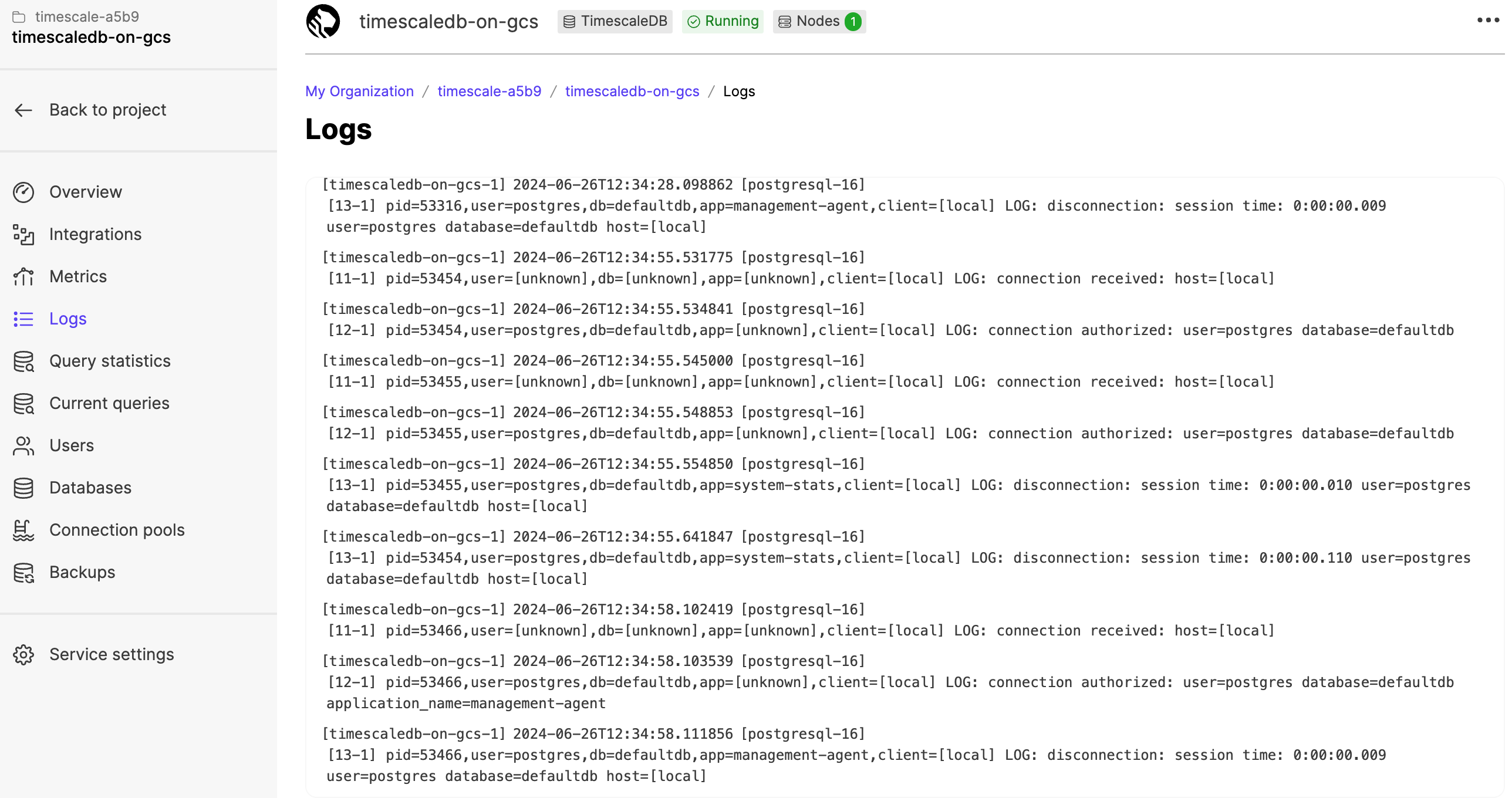Click the timescaledb-on-gcs breadcrumb link
The height and width of the screenshot is (798, 1512).
coord(632,91)
